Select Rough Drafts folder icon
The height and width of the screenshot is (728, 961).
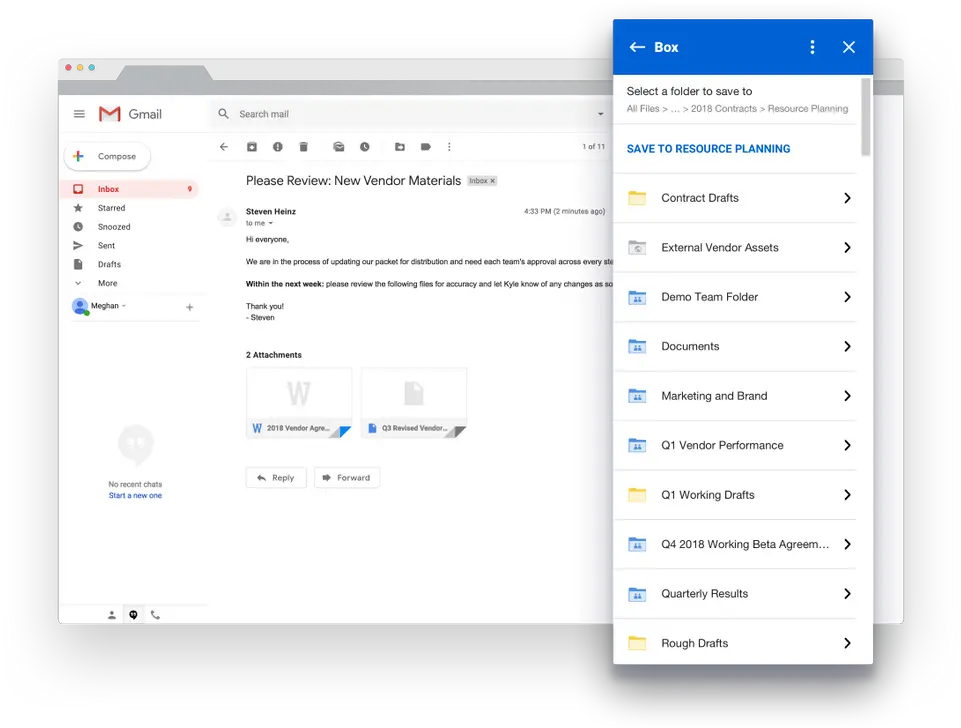637,643
